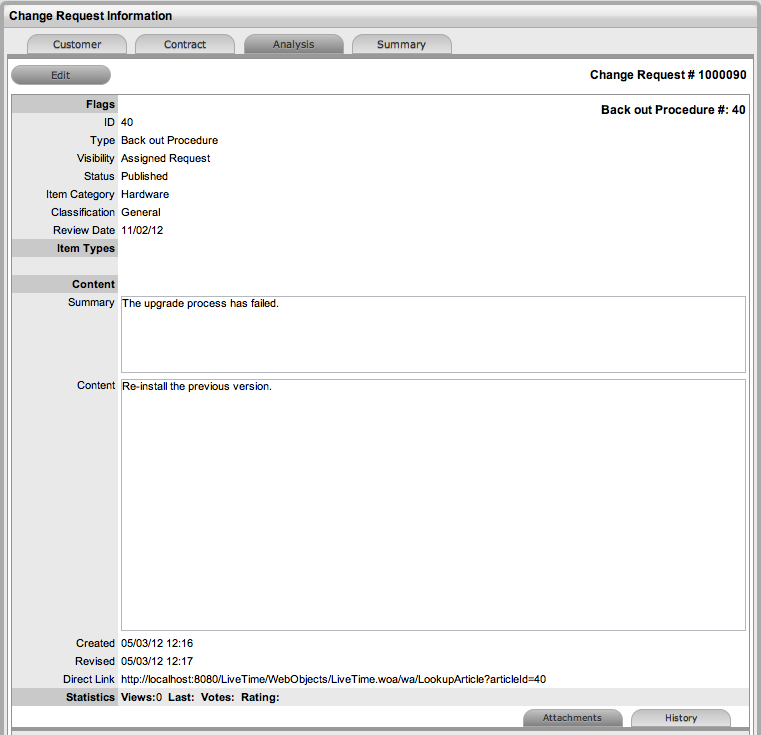The height and width of the screenshot is (735, 761).
Task: Click the Views:0 statistic
Action: click(x=141, y=697)
